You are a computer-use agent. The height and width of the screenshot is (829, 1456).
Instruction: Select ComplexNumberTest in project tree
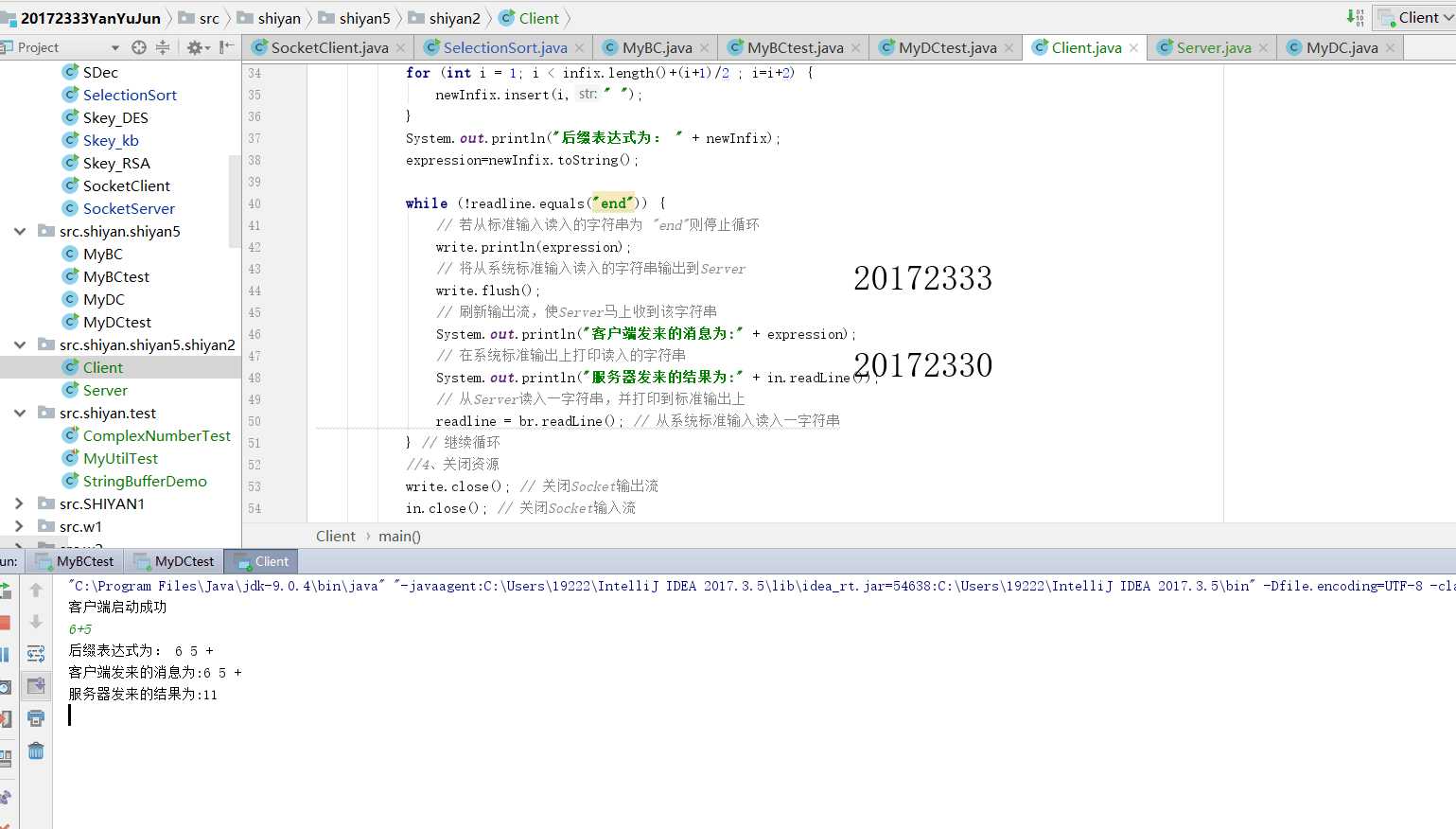tap(147, 435)
